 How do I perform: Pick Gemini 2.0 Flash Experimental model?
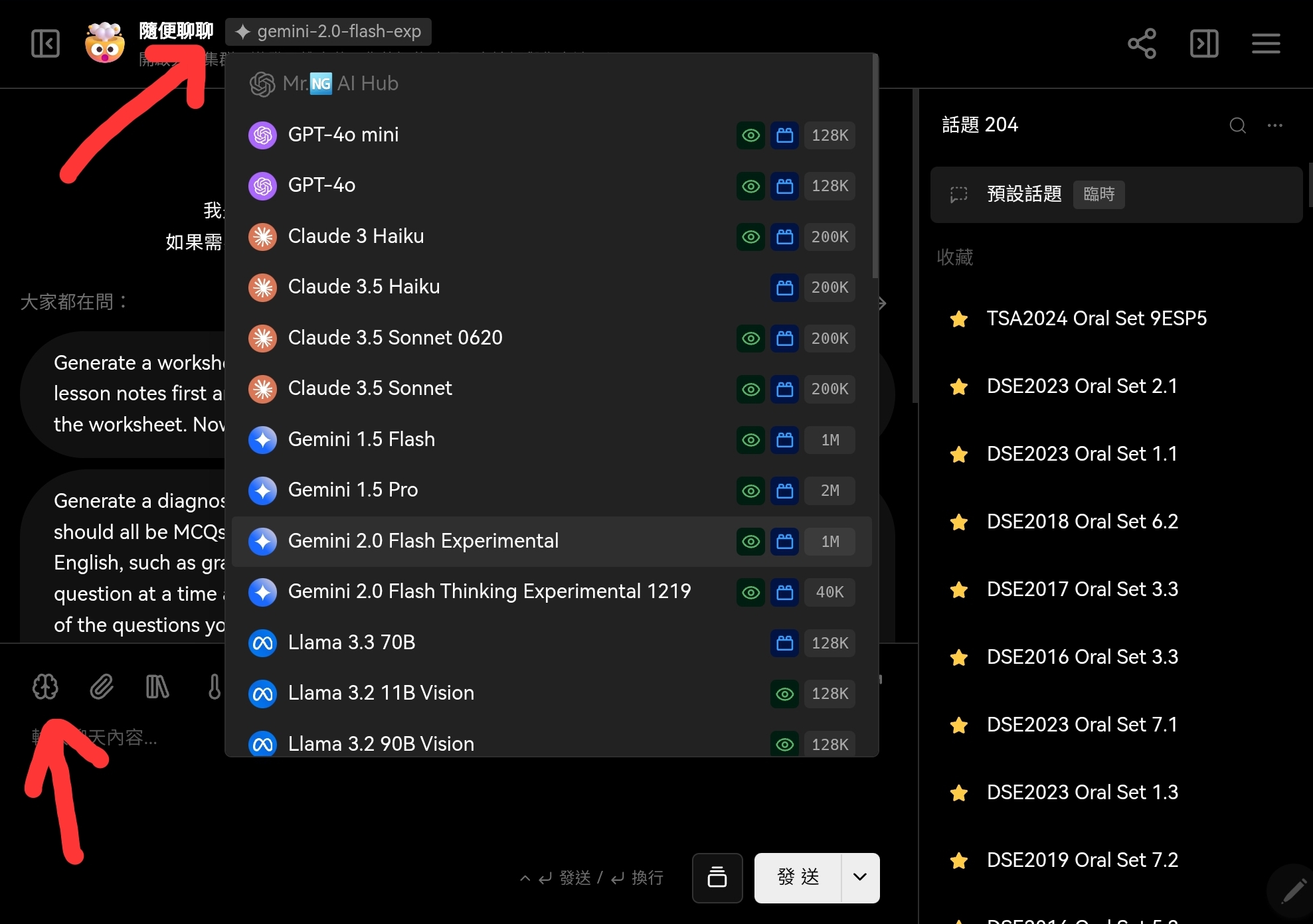[551, 542]
